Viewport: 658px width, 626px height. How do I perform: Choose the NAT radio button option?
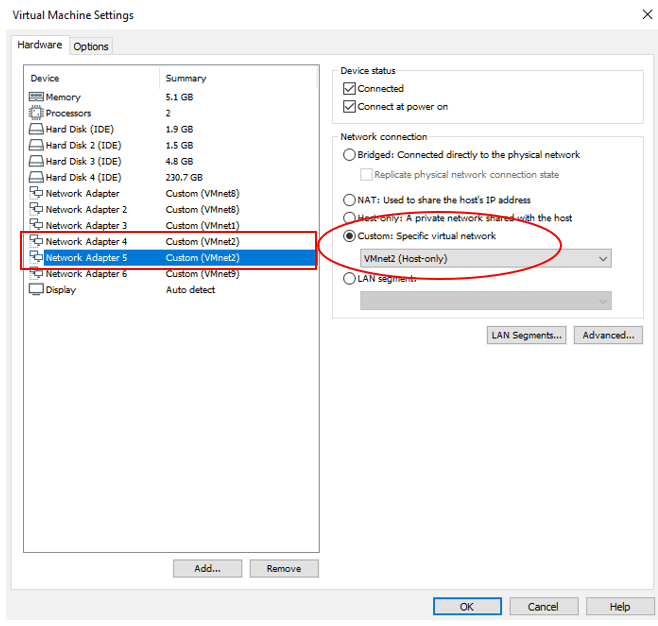point(349,200)
